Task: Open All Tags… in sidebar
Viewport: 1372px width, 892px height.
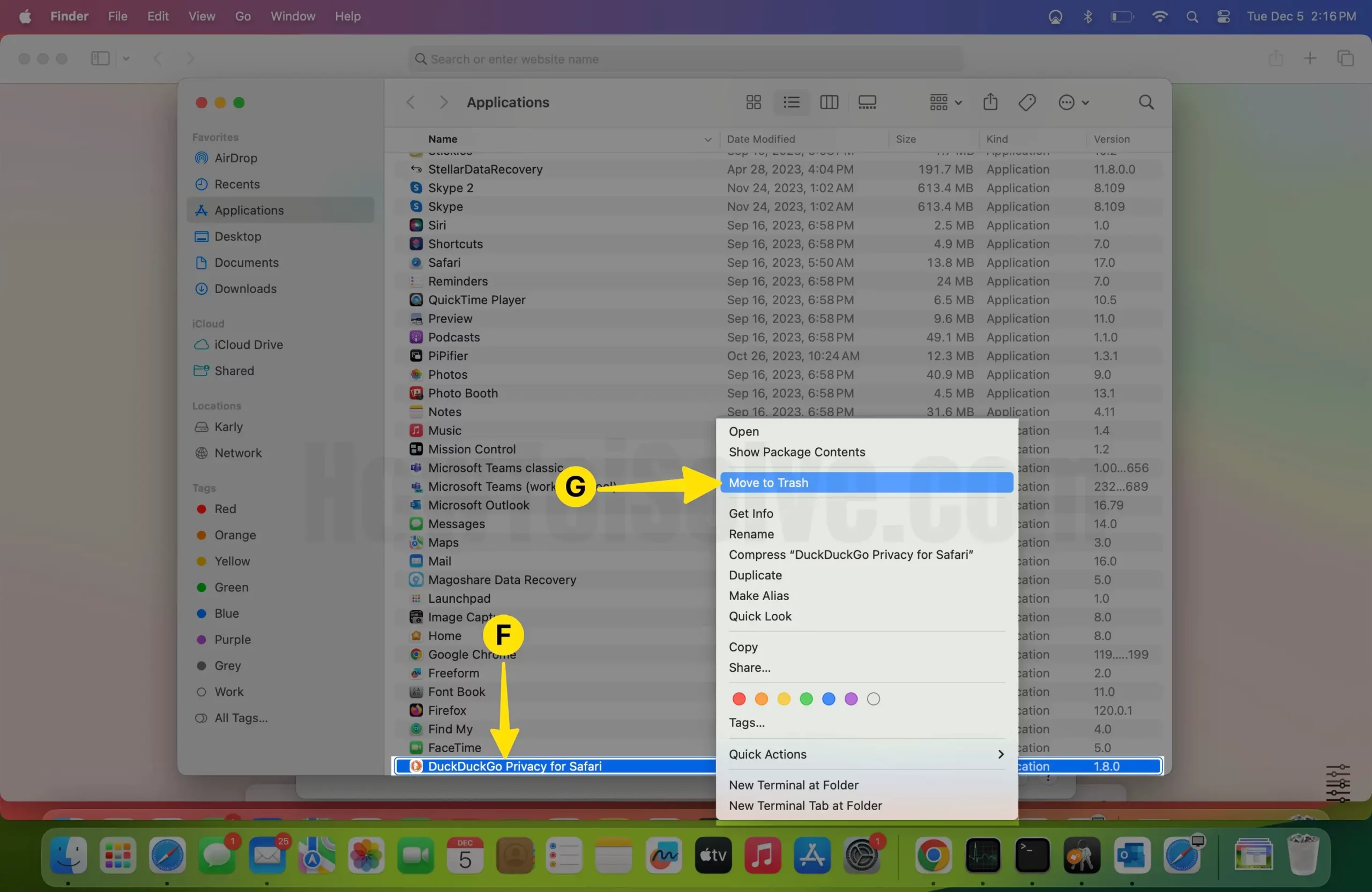Action: 281,718
